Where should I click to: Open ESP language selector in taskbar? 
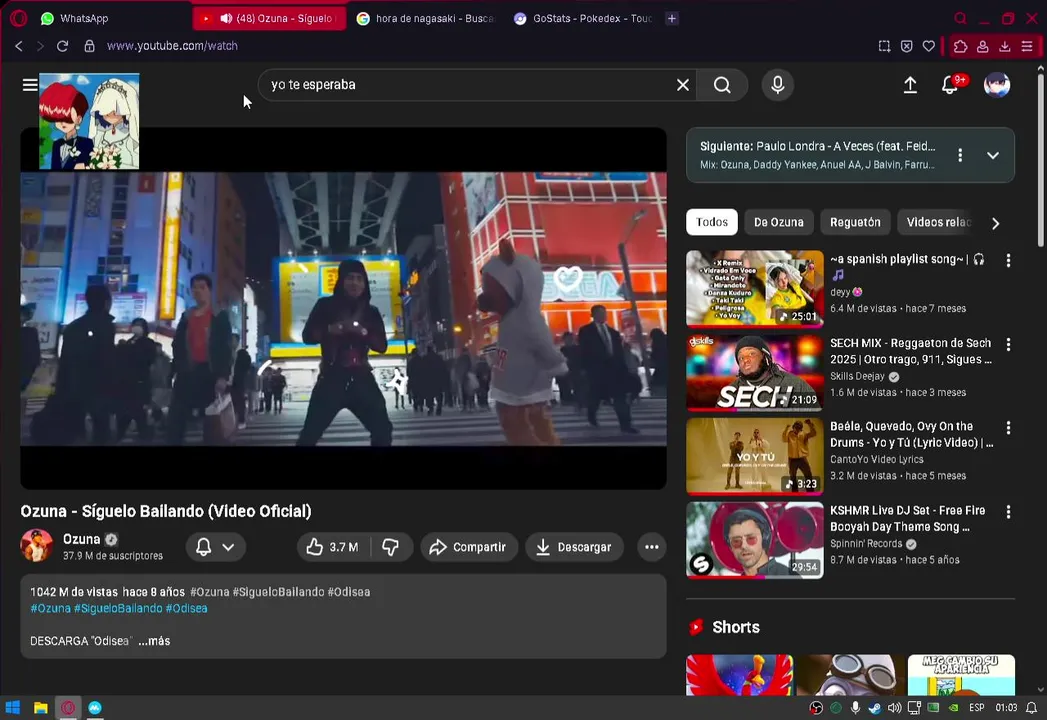976,707
